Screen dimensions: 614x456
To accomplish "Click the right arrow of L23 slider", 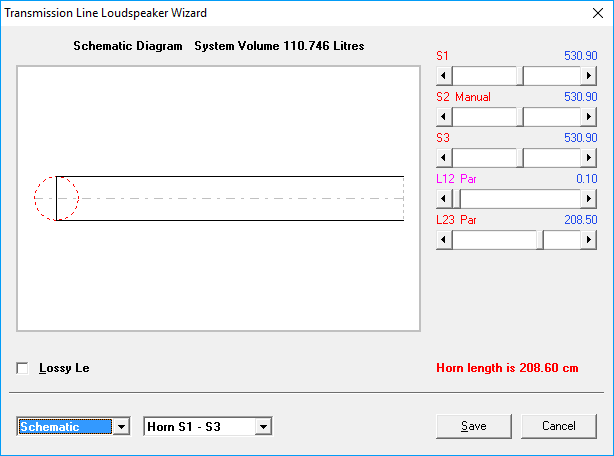I will point(589,240).
